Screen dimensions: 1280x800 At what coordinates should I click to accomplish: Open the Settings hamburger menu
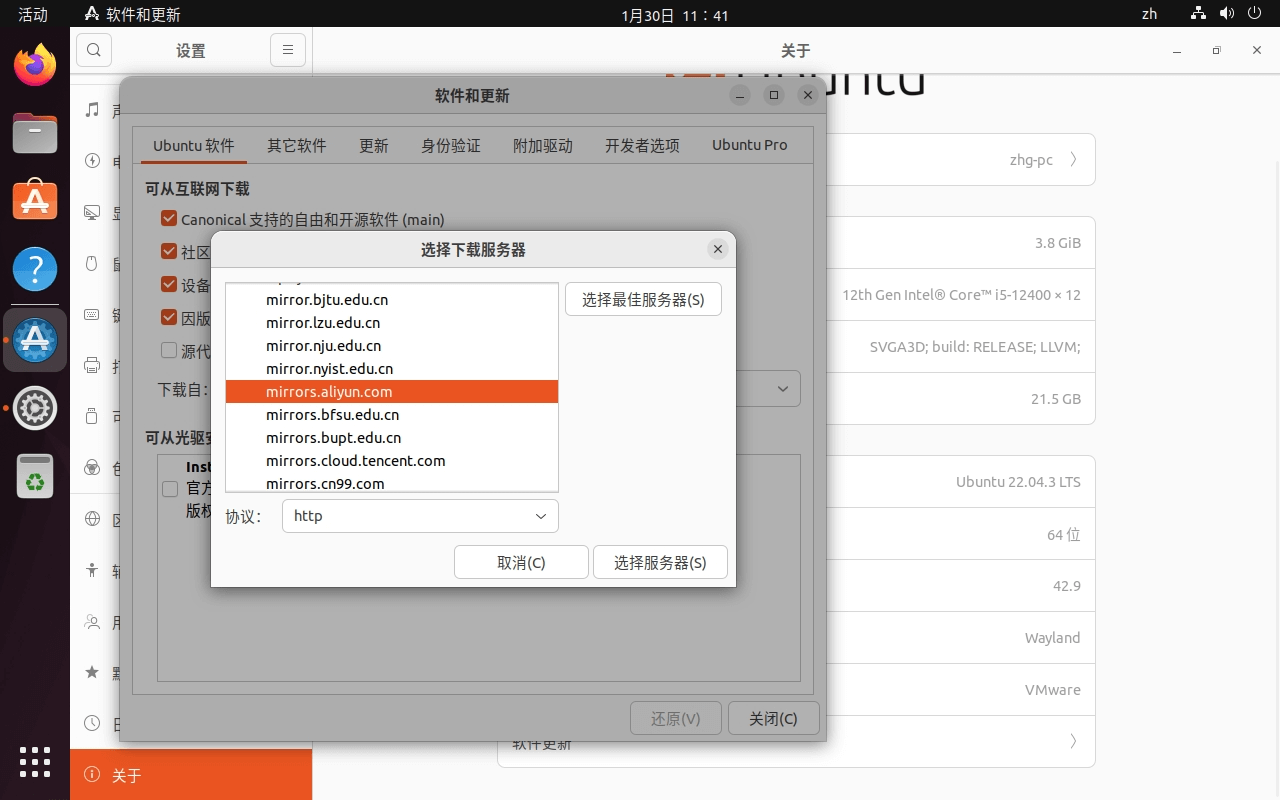click(x=287, y=50)
